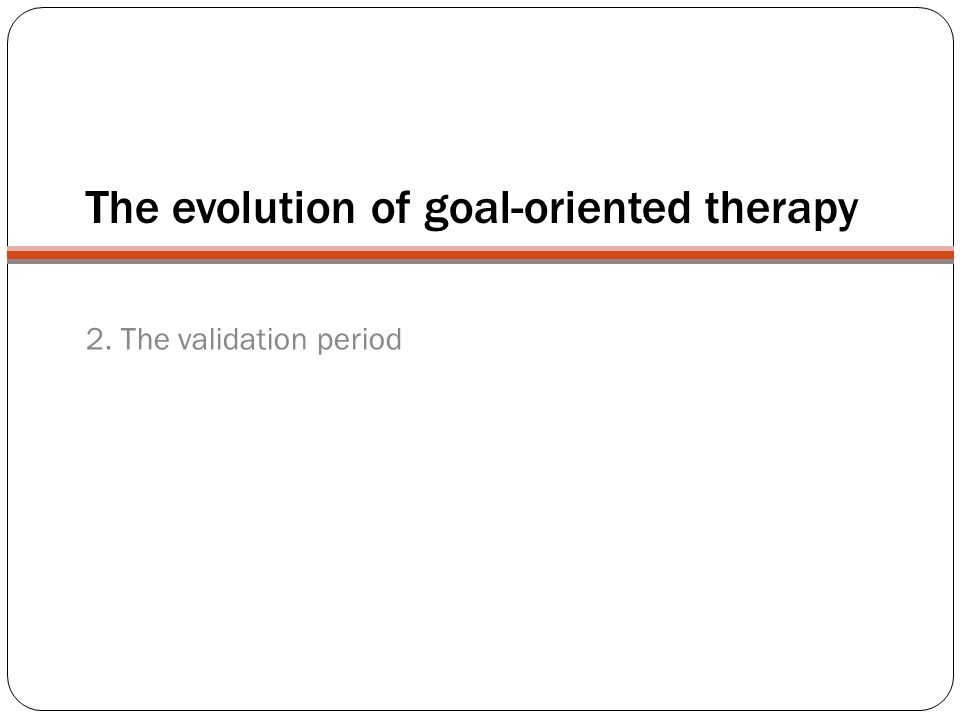Click the rounded bottom-right slide border corner
This screenshot has height=720, width=960.
coord(943,700)
